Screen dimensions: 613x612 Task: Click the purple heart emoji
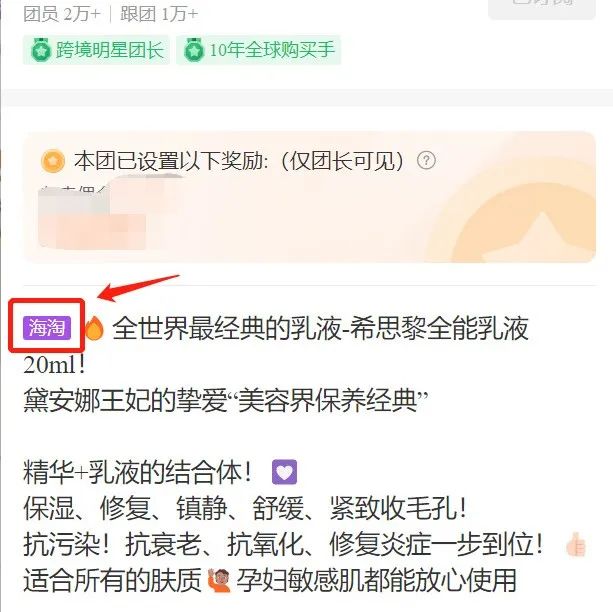click(284, 472)
